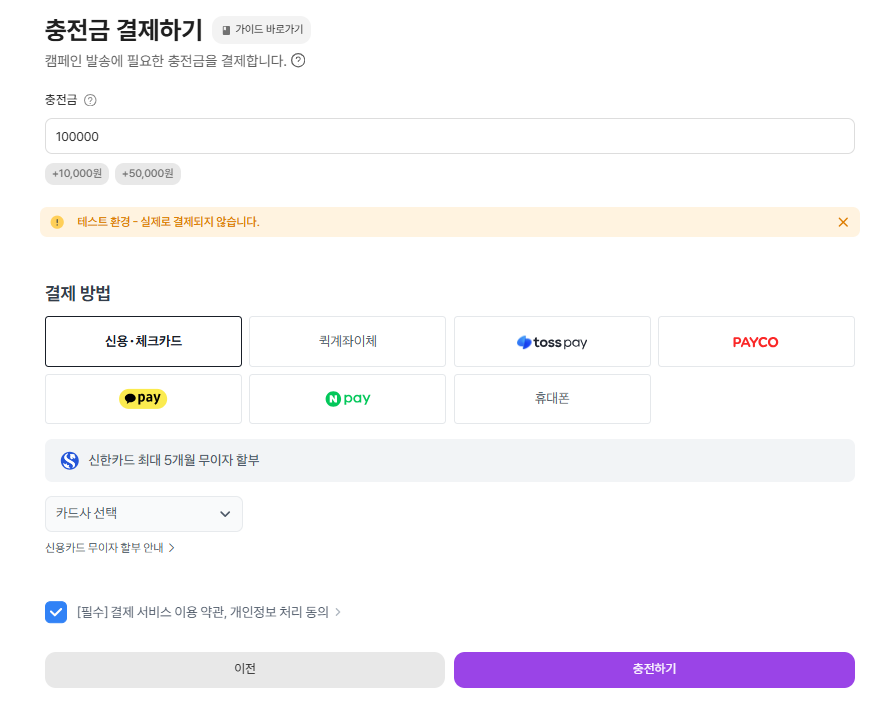Click the orange warning icon in banner

coord(57,222)
